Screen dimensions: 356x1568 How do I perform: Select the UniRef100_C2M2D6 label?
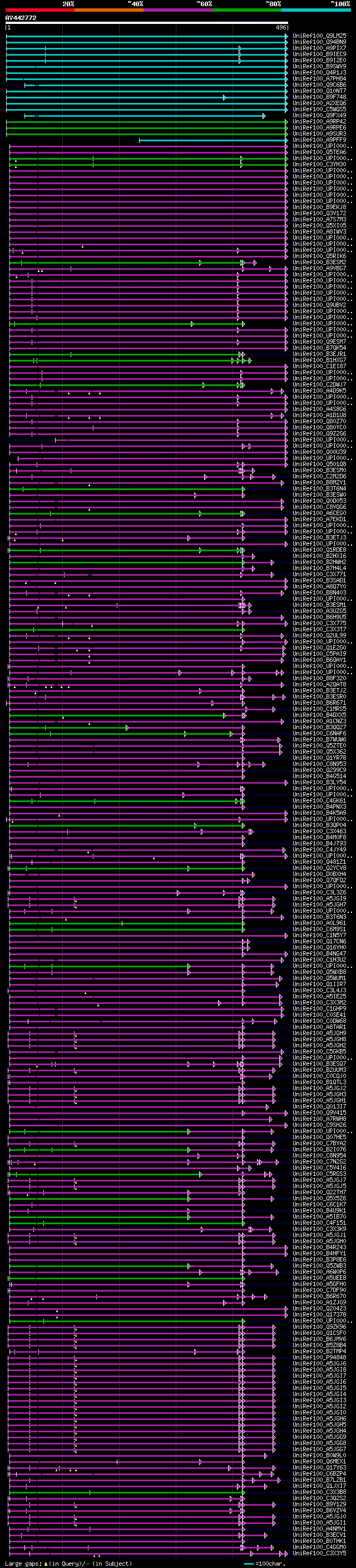coord(319,477)
